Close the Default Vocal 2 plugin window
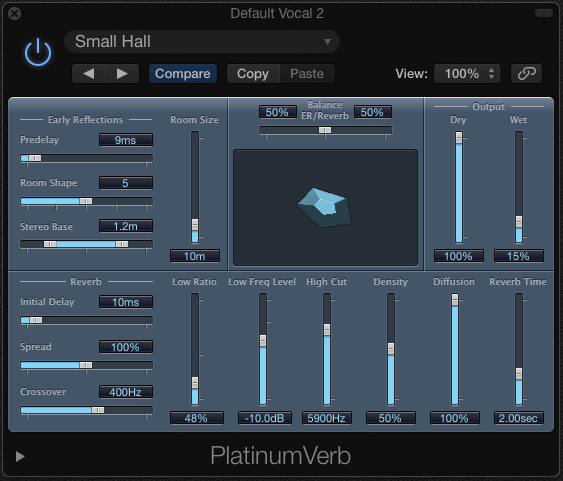 [14, 14]
